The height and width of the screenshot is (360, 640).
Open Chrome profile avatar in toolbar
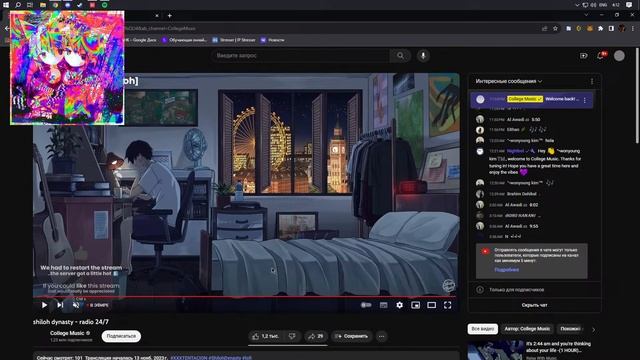(622, 29)
